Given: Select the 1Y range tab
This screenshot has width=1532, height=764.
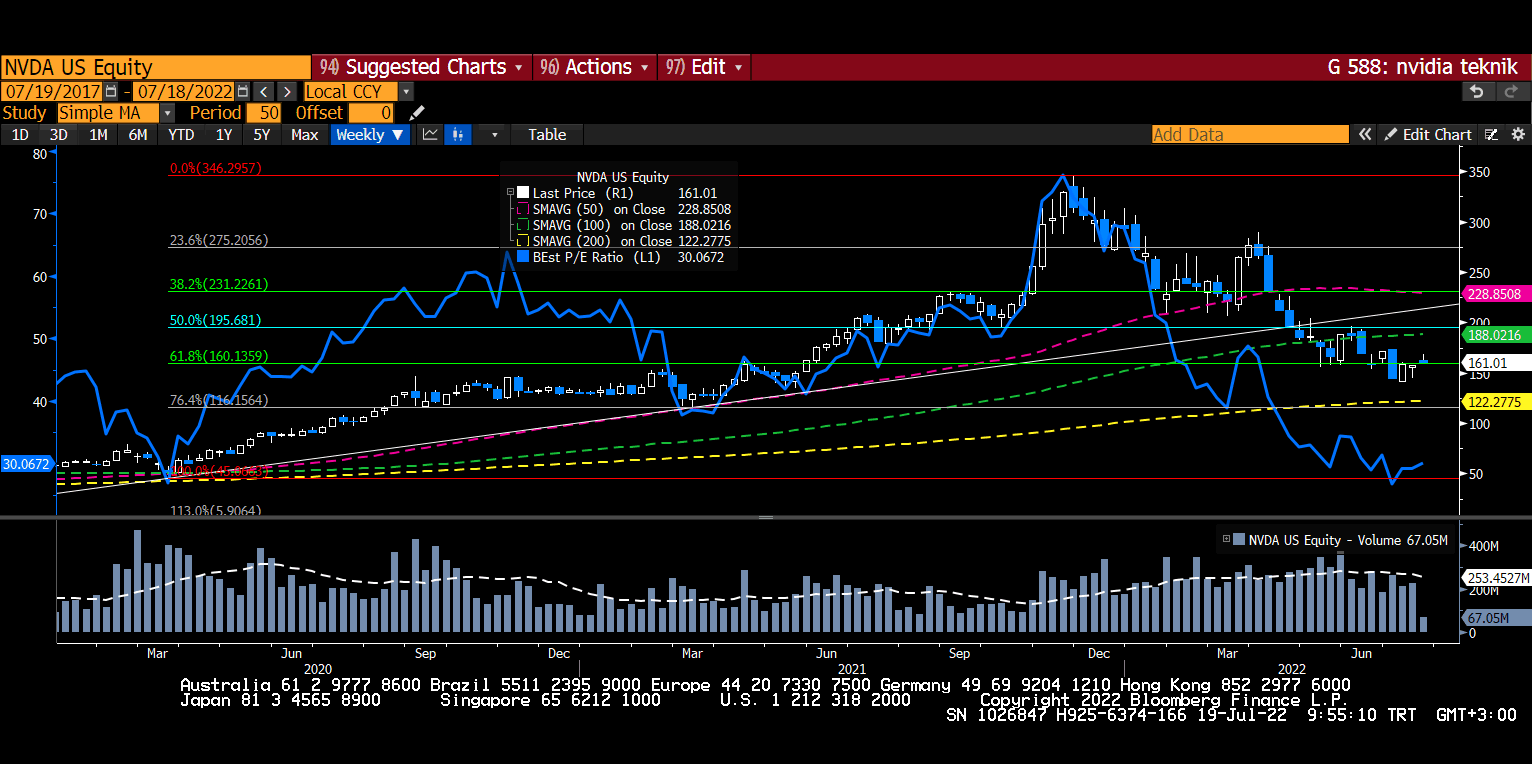Looking at the screenshot, I should pyautogui.click(x=224, y=134).
